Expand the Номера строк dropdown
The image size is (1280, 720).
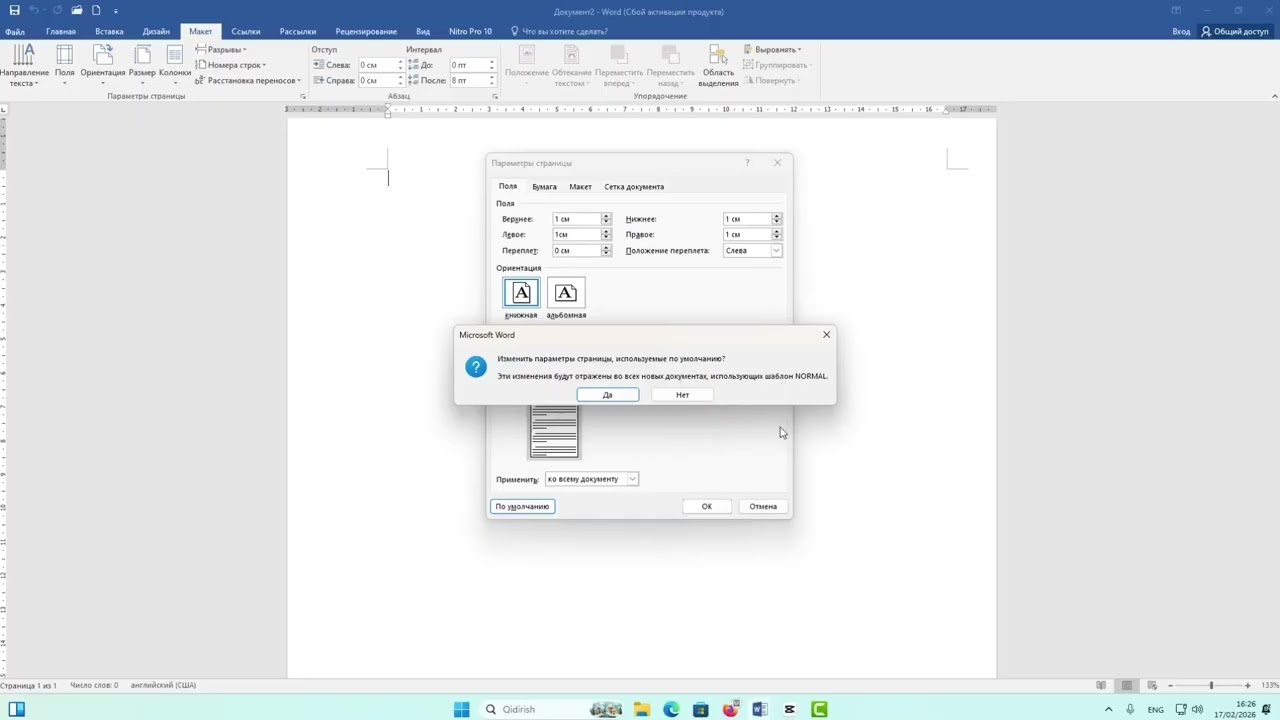point(231,65)
